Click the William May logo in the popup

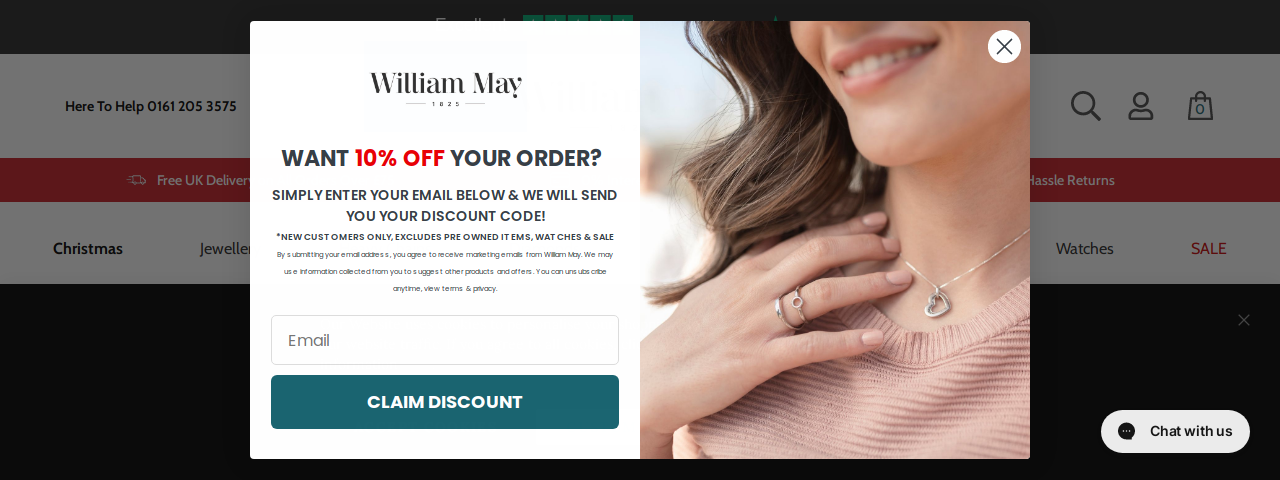[x=446, y=88]
